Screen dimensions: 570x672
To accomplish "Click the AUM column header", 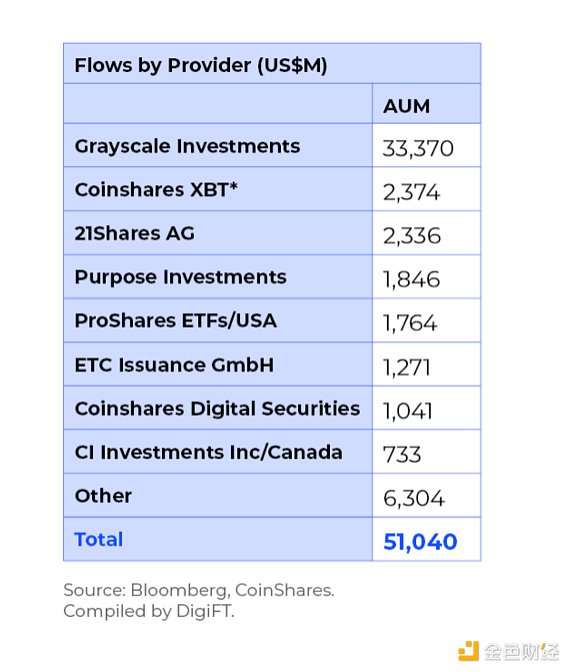I will coord(406,106).
